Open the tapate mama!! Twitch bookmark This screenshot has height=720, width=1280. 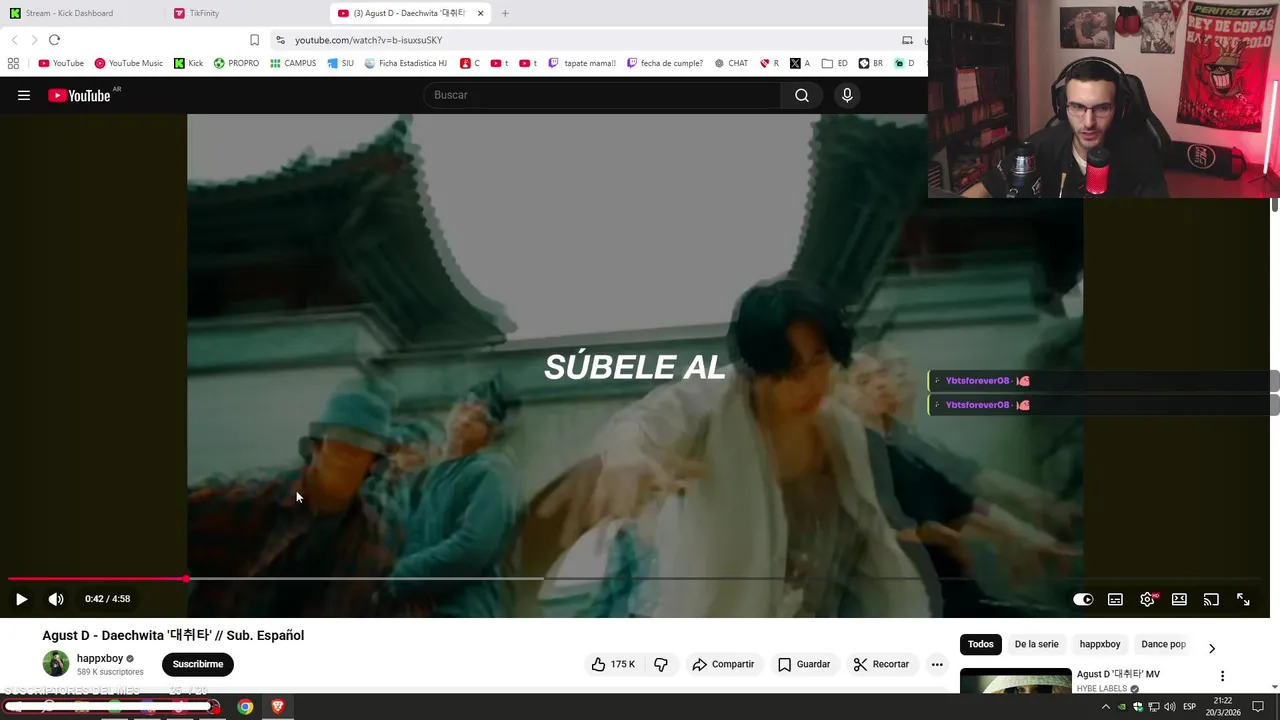click(582, 63)
